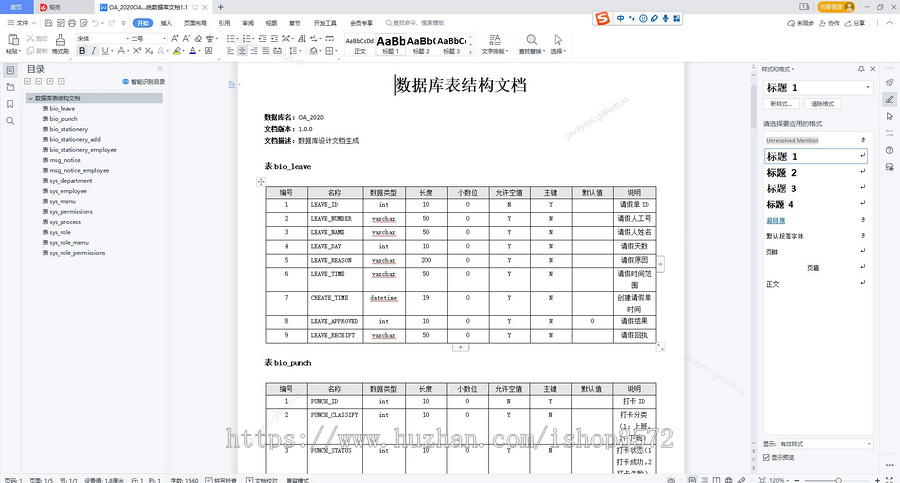Image resolution: width=900 pixels, height=483 pixels.
Task: Click the Paste icon in ribbon
Action: click(x=13, y=40)
